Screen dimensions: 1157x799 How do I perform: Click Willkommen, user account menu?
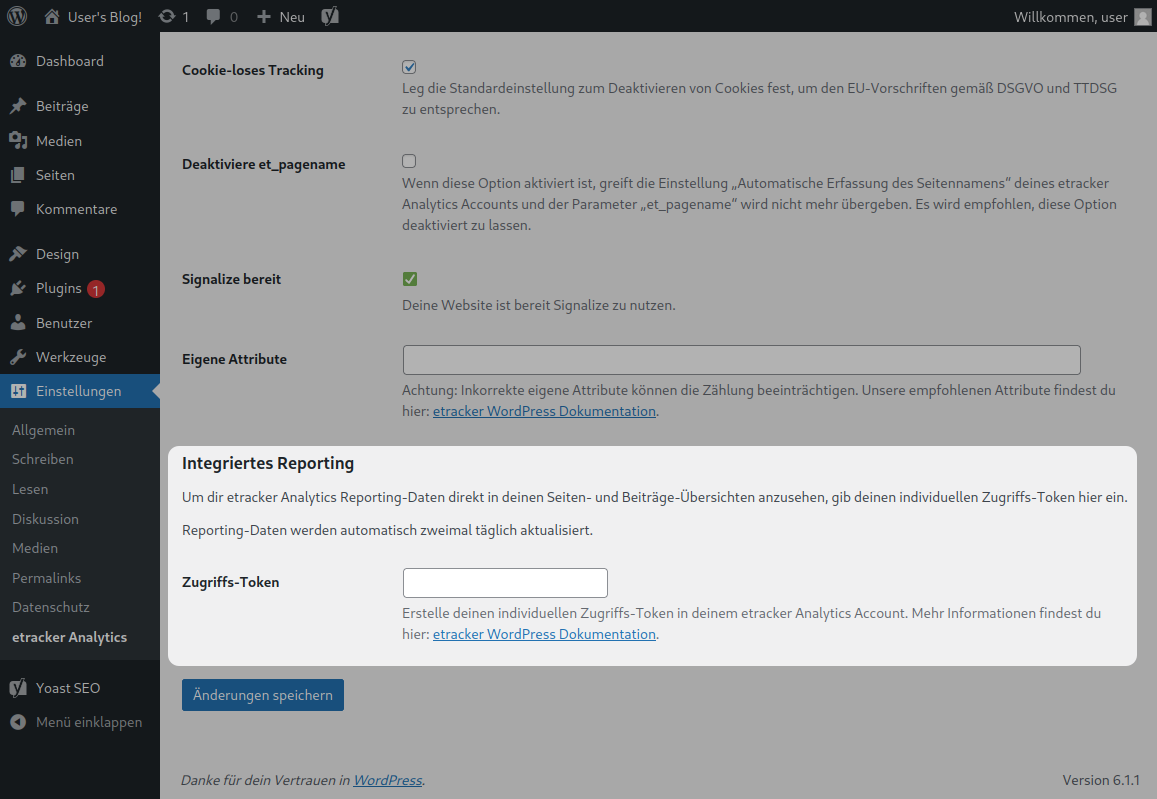tap(1071, 17)
